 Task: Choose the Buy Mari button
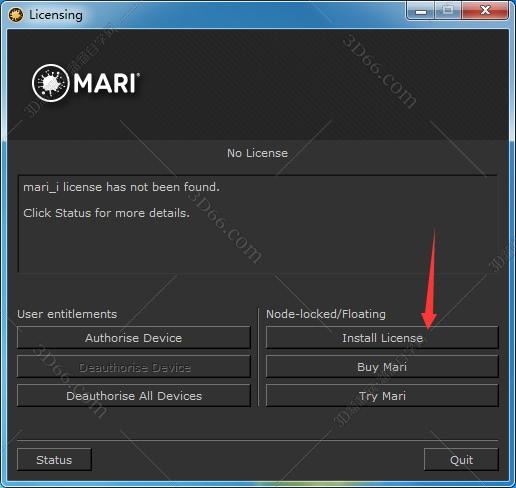(382, 367)
